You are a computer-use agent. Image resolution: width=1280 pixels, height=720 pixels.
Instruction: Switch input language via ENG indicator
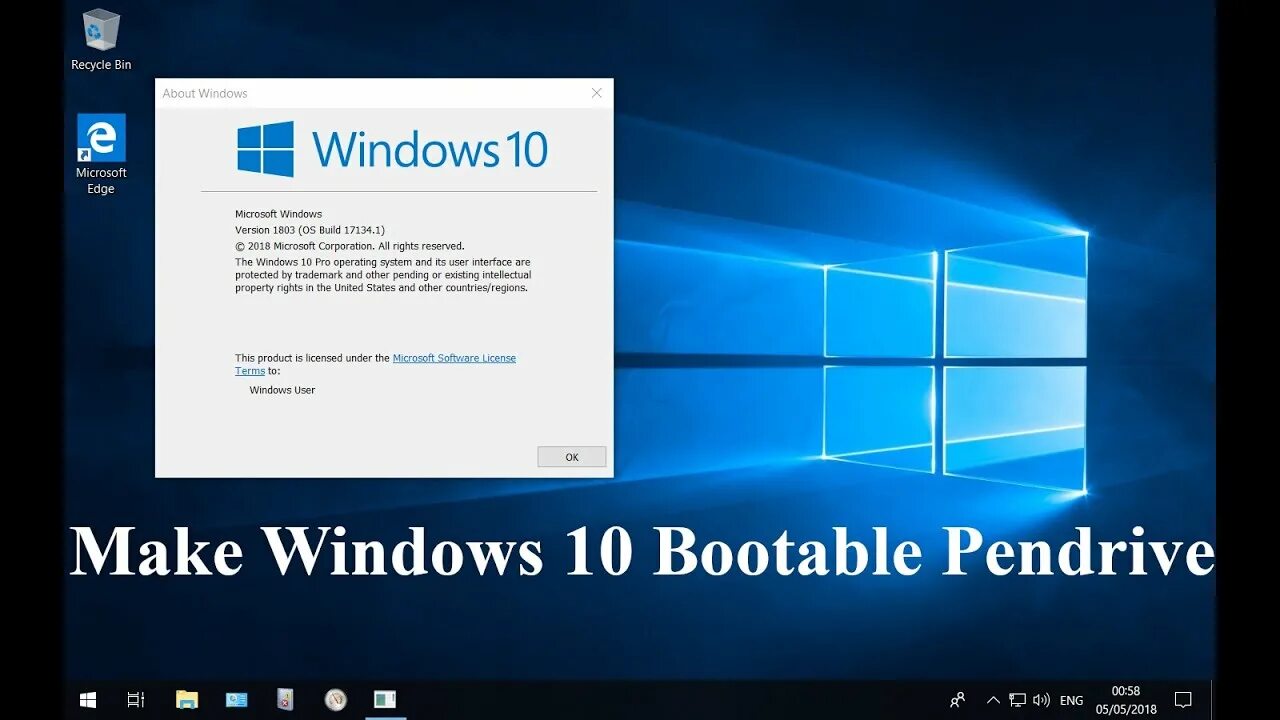(1071, 701)
